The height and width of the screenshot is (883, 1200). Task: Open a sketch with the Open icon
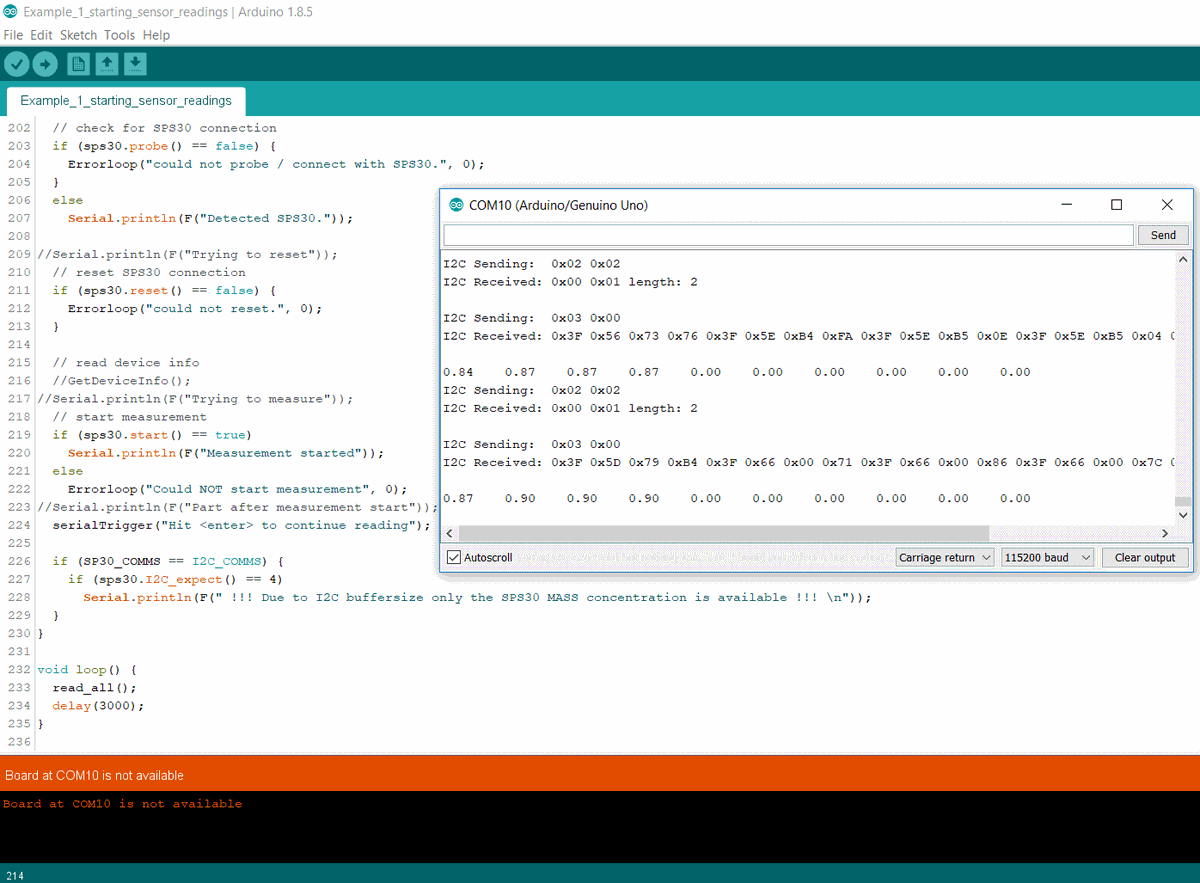click(107, 64)
